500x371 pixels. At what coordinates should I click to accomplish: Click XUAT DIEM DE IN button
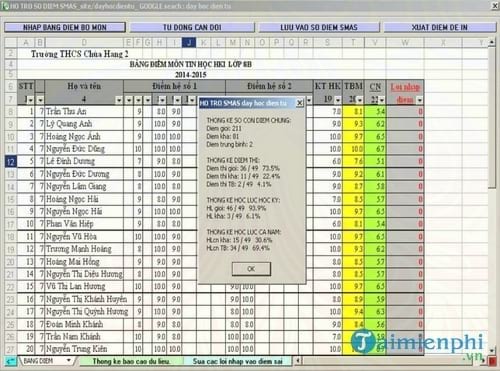[440, 27]
